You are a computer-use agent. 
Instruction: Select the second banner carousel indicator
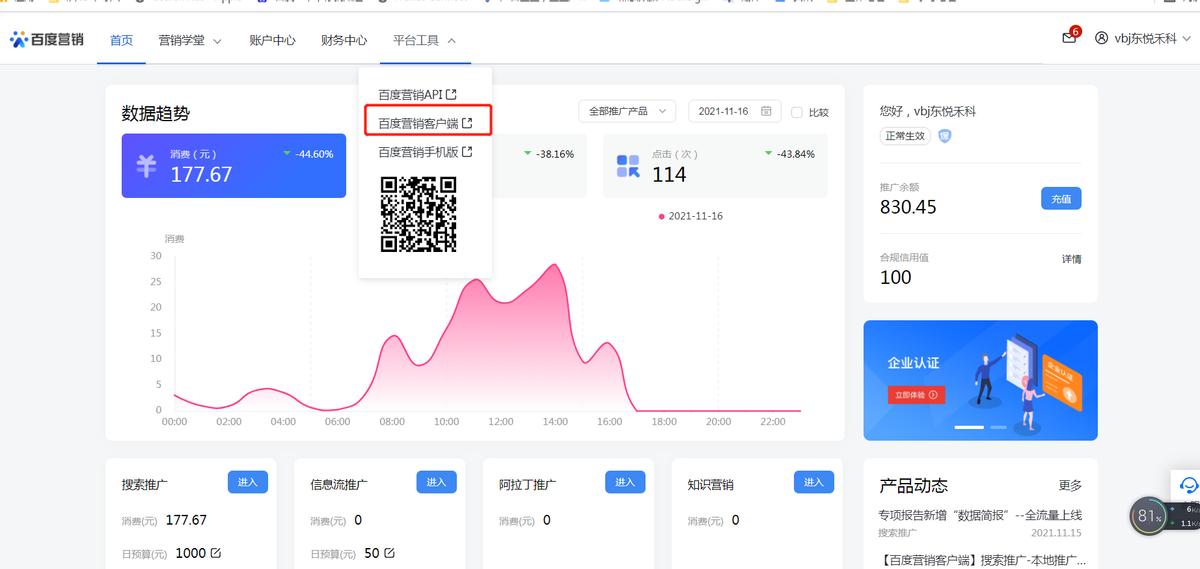(x=998, y=427)
